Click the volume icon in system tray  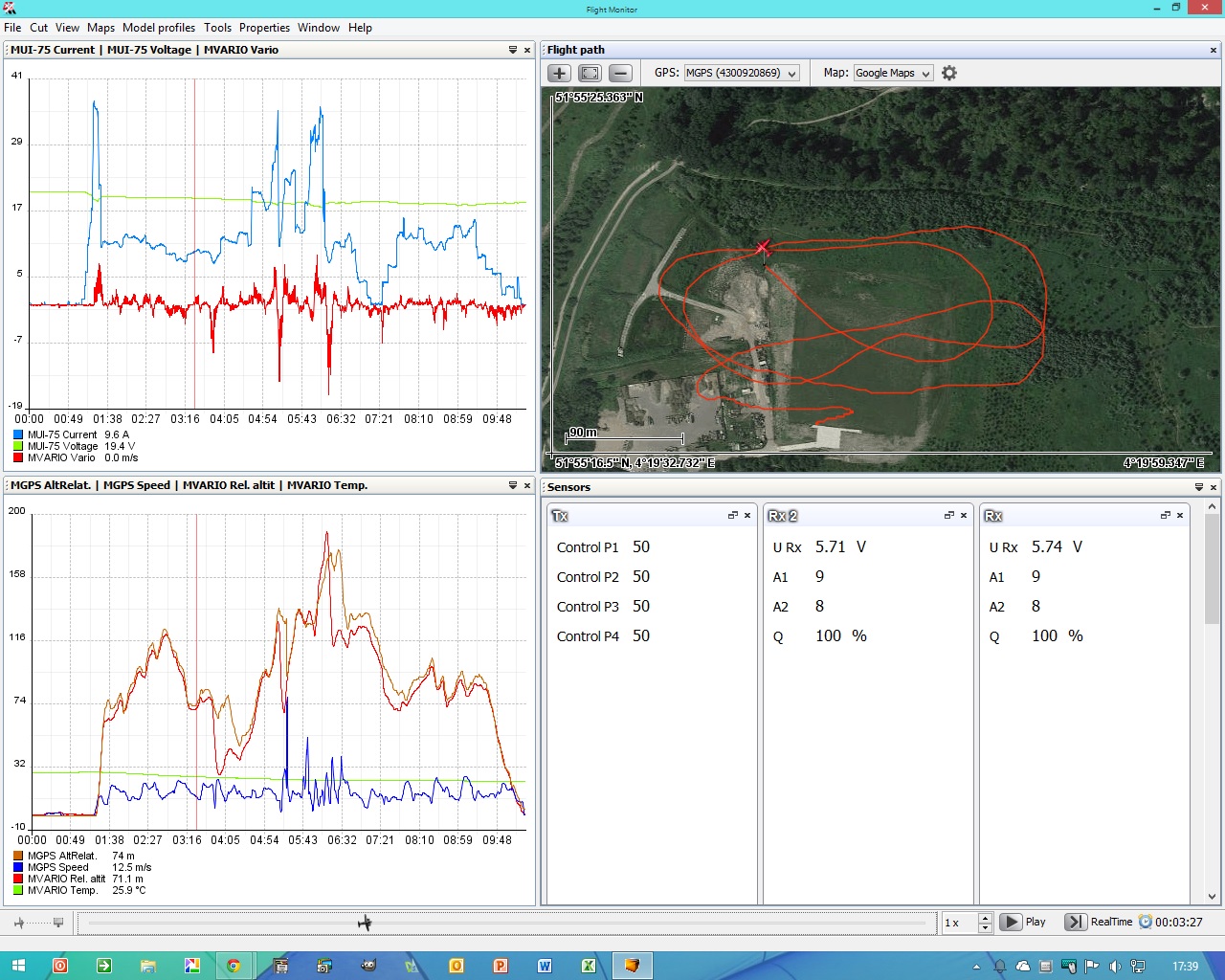(1115, 967)
